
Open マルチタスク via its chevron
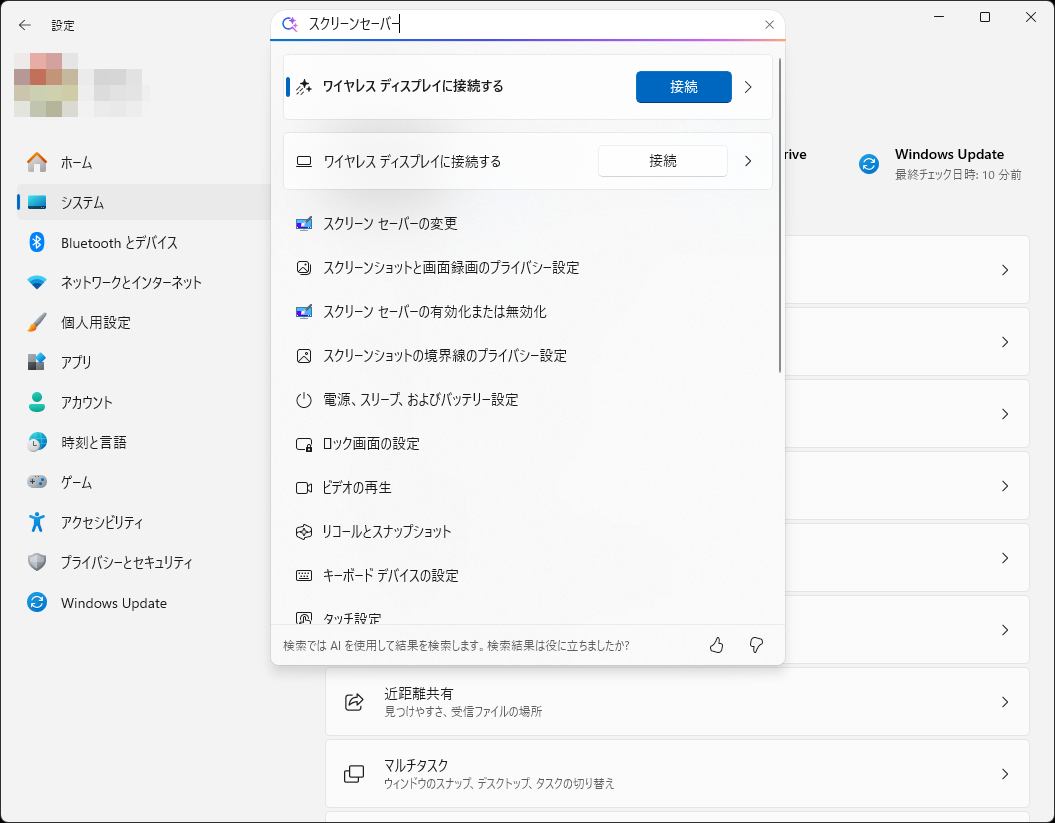pos(1005,773)
